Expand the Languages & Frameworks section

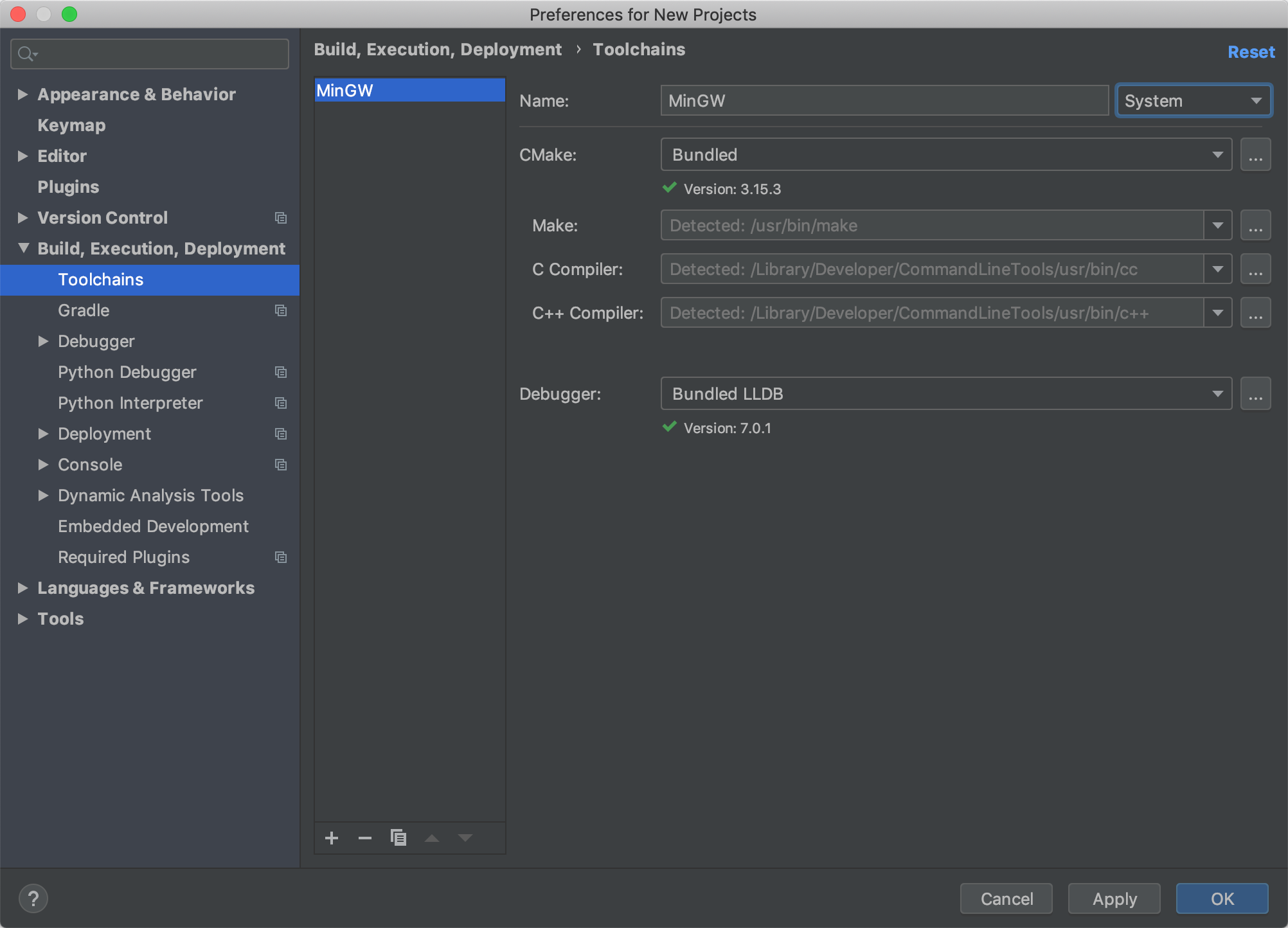click(23, 588)
